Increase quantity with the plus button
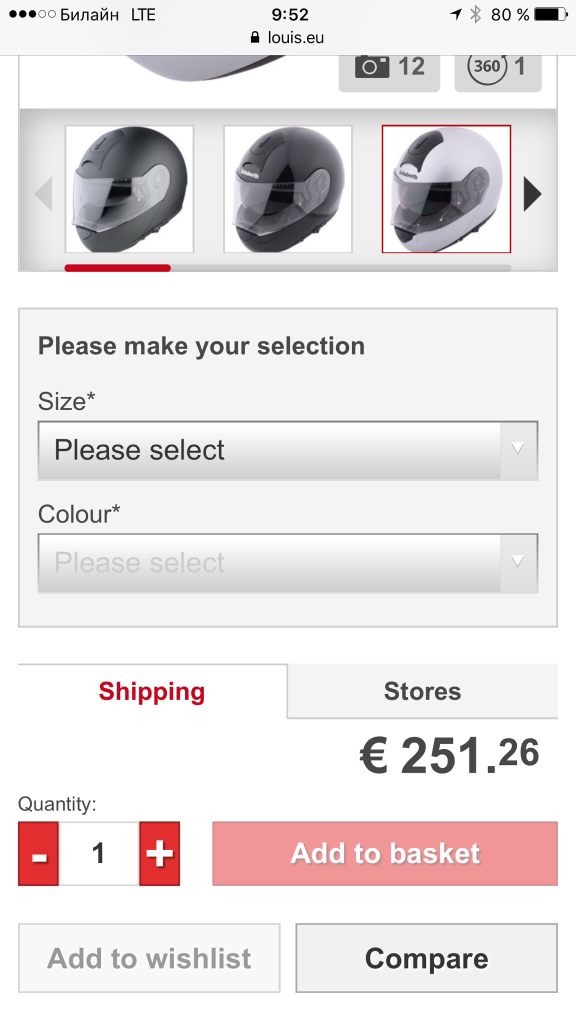 tap(159, 854)
